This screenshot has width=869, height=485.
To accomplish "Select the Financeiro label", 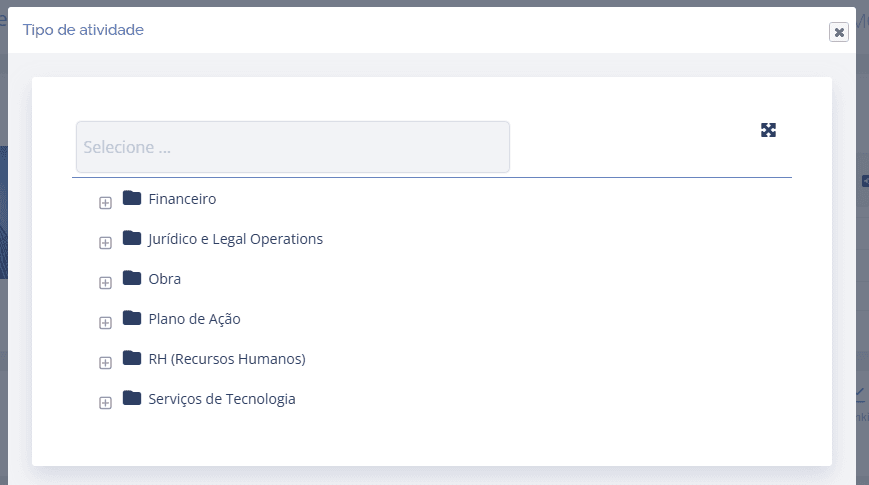I will 182,199.
